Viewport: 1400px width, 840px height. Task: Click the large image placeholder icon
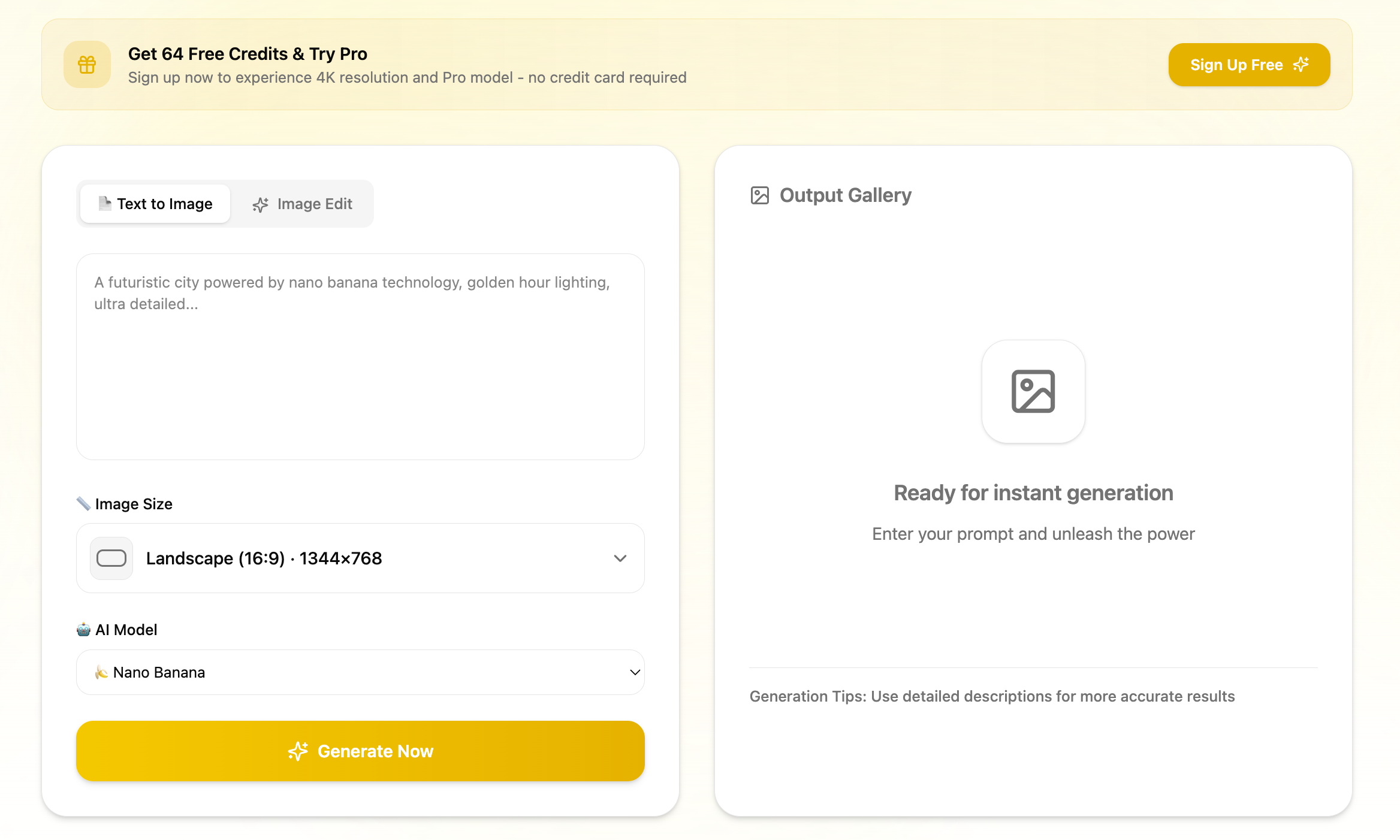coord(1033,391)
